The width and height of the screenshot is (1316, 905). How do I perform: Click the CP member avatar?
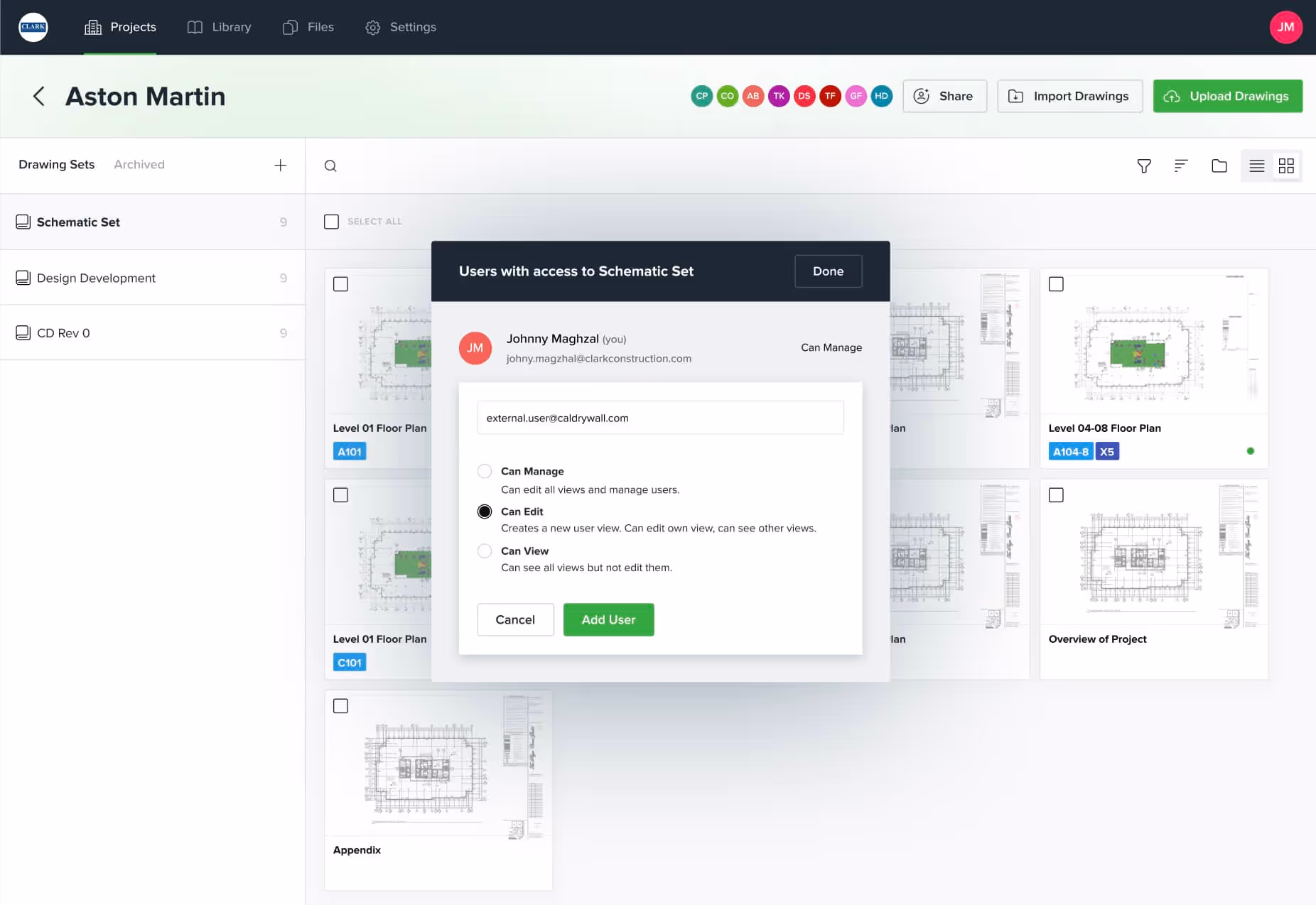tap(701, 96)
